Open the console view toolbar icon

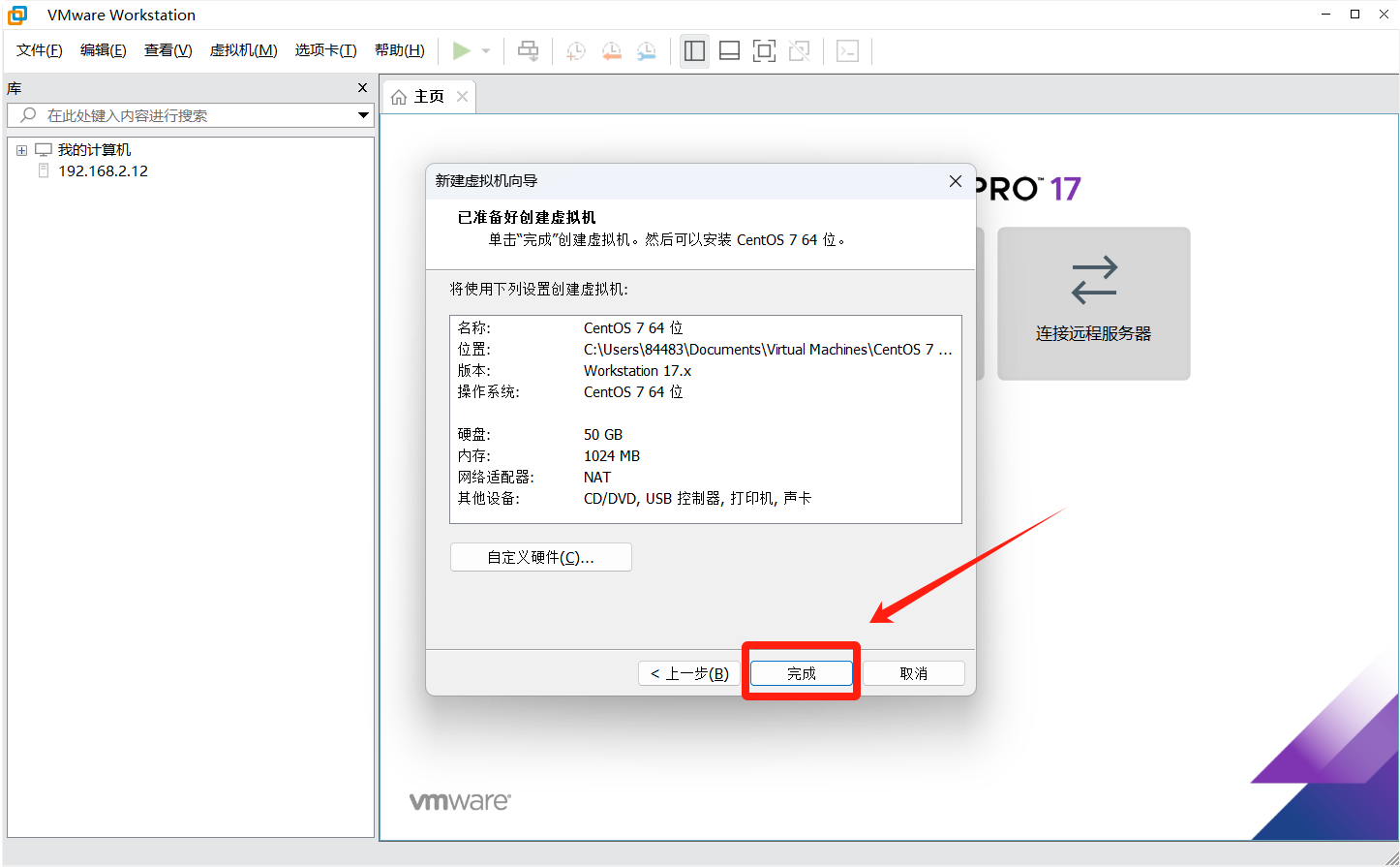847,51
